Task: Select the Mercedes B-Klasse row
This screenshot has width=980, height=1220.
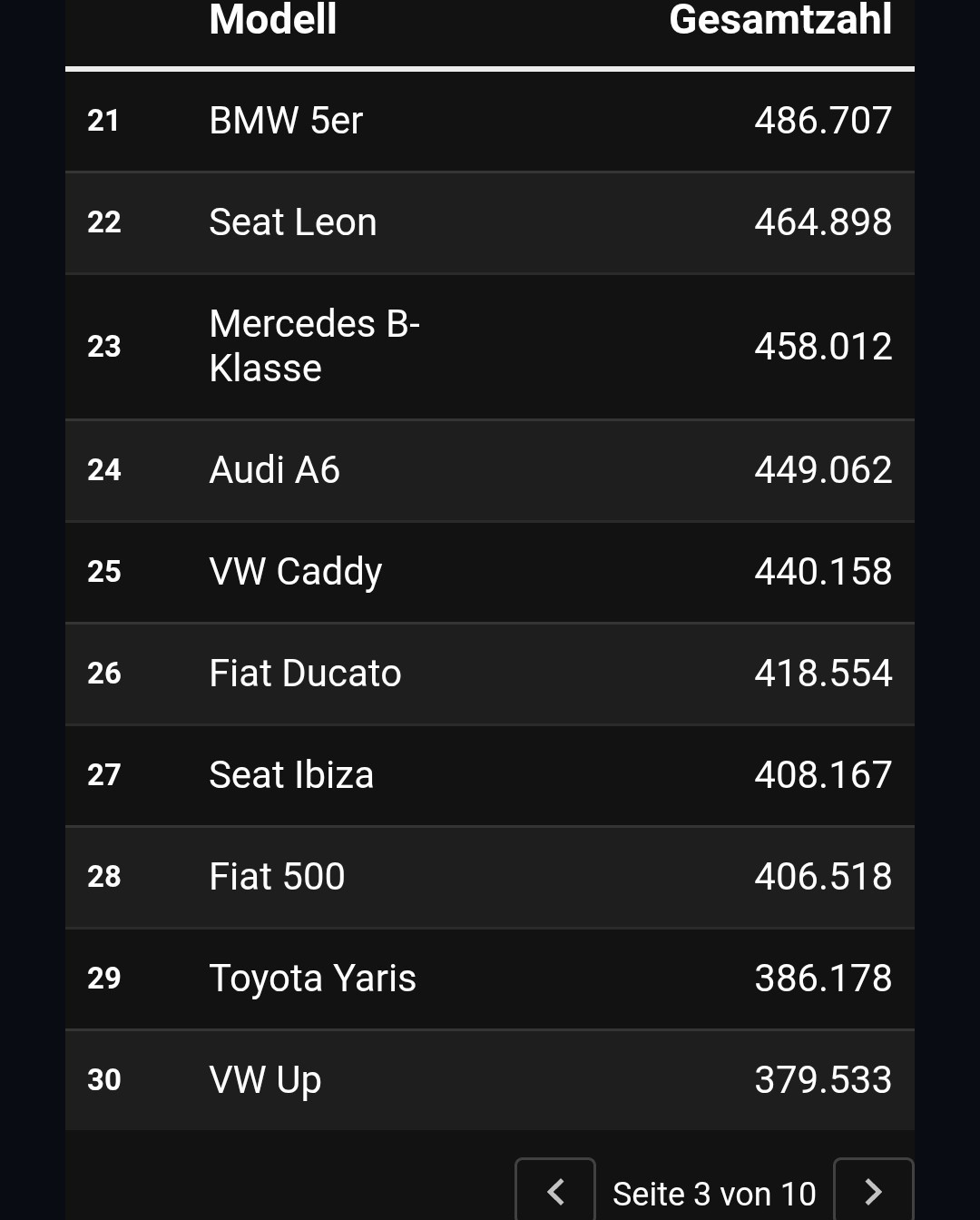Action: 490,347
